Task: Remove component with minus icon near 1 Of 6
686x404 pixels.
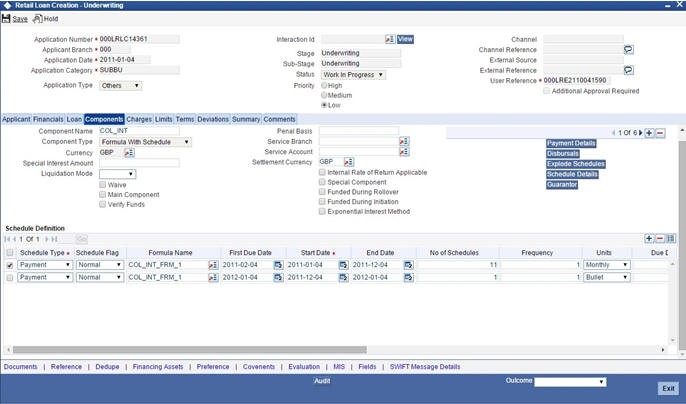Action: coord(661,133)
